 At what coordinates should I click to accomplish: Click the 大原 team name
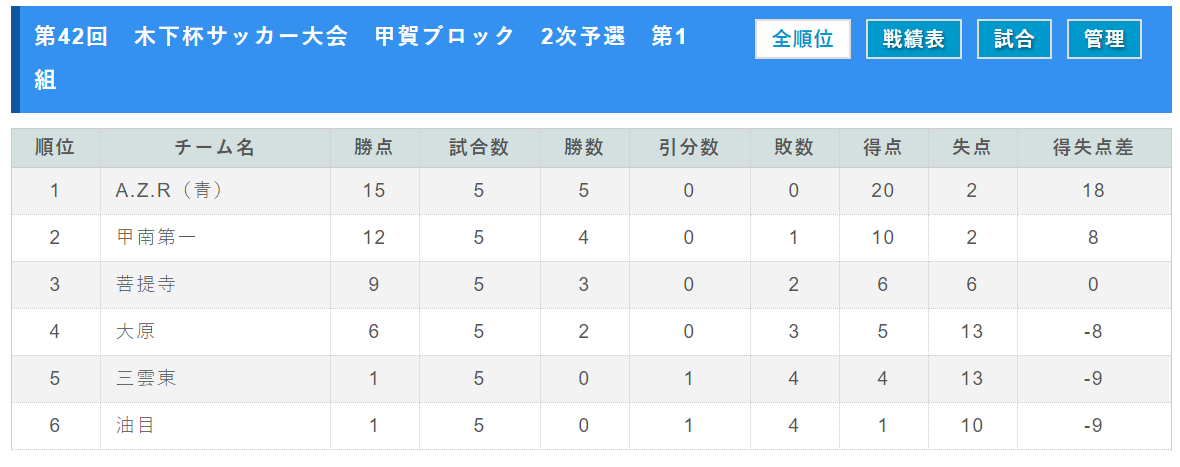(135, 332)
